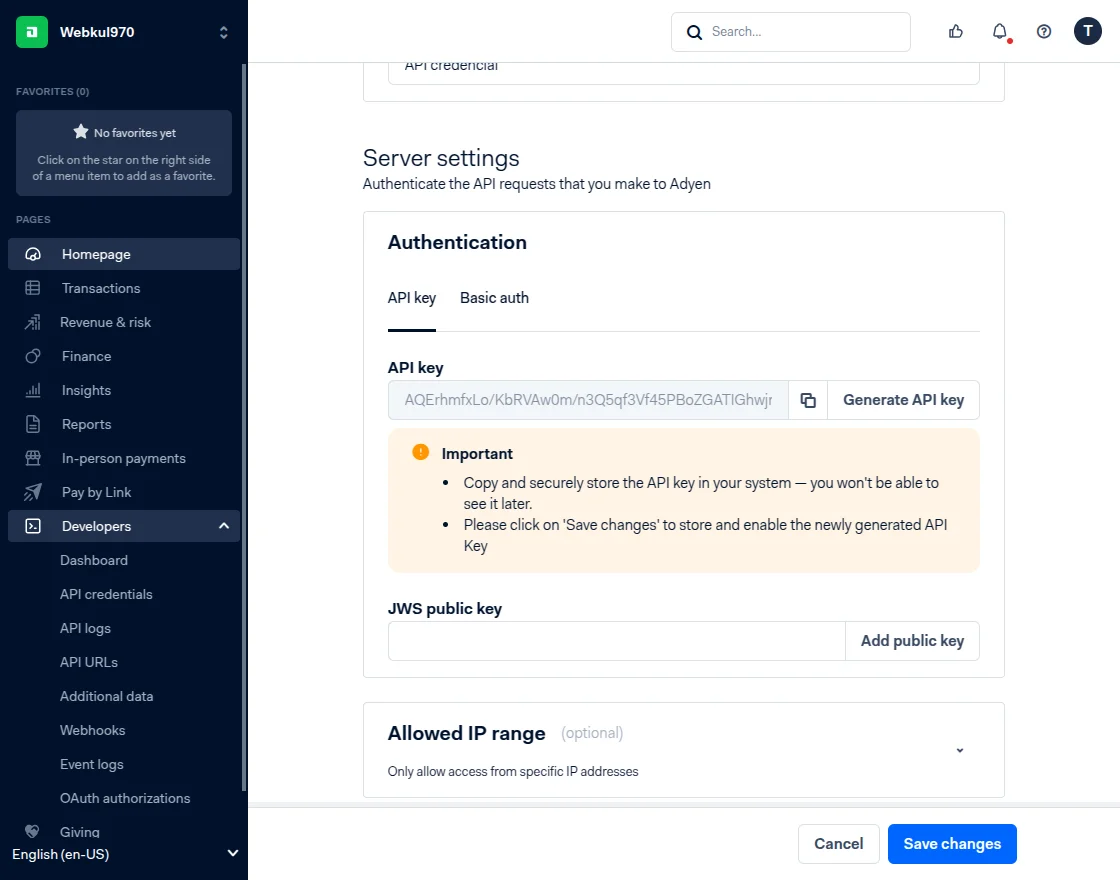Open OAuth authorizations subpage

[x=125, y=799]
